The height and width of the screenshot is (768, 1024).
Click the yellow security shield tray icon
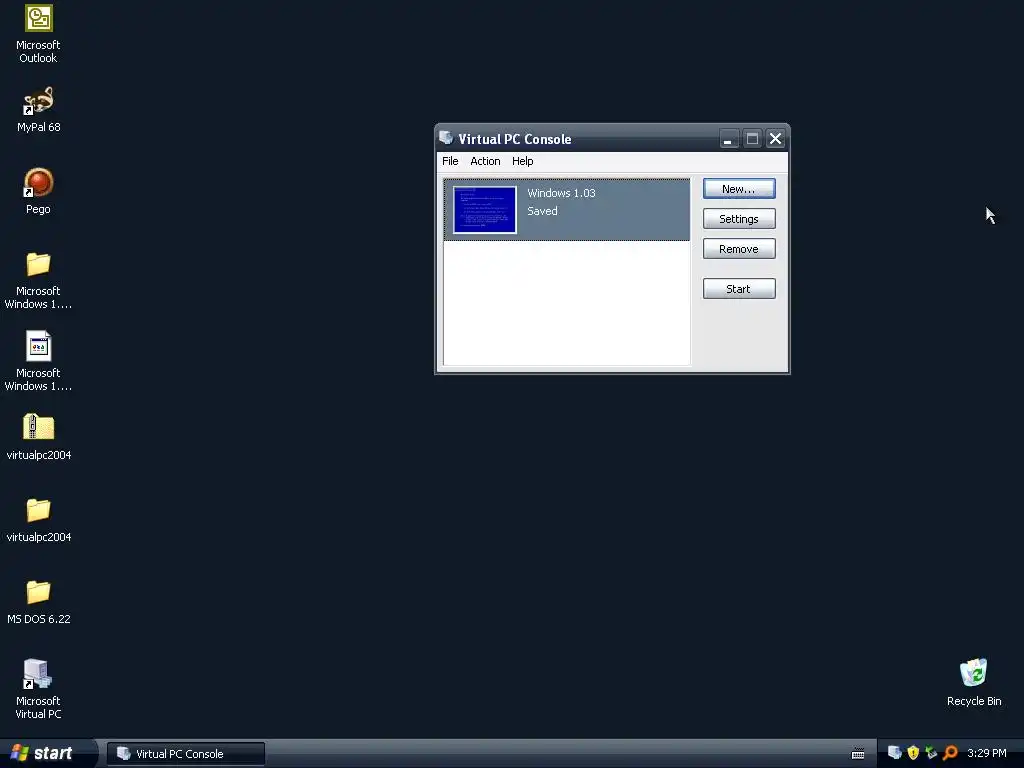[x=913, y=753]
